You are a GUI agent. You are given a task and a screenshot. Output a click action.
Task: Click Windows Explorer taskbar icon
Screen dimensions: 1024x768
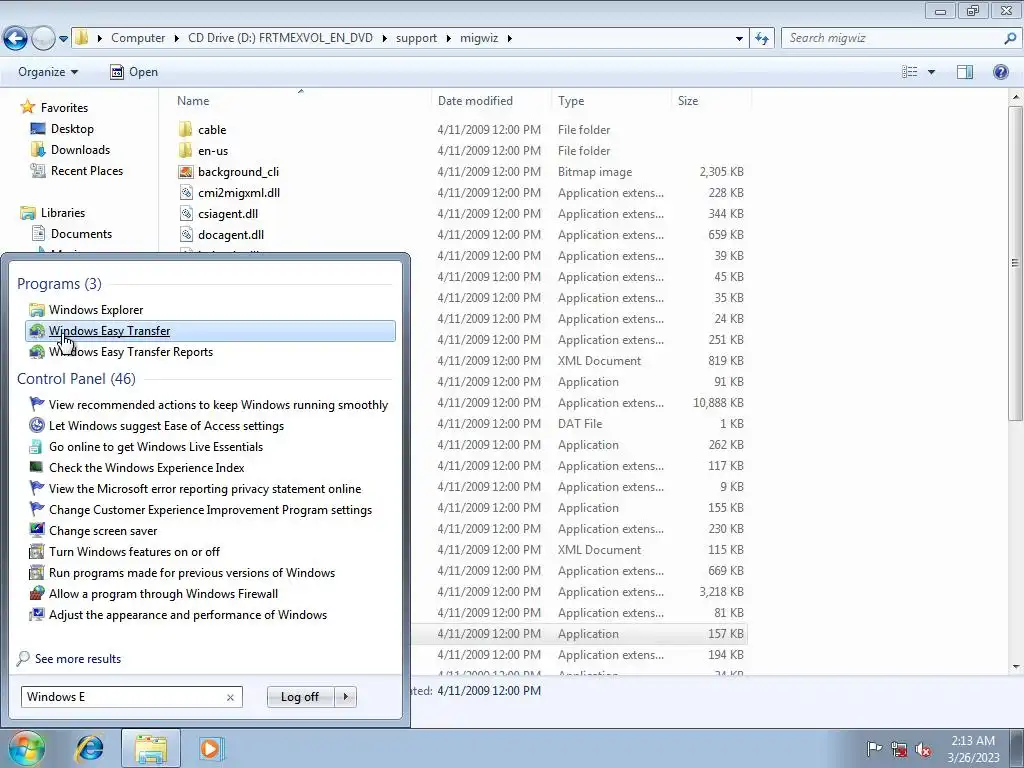coord(151,748)
